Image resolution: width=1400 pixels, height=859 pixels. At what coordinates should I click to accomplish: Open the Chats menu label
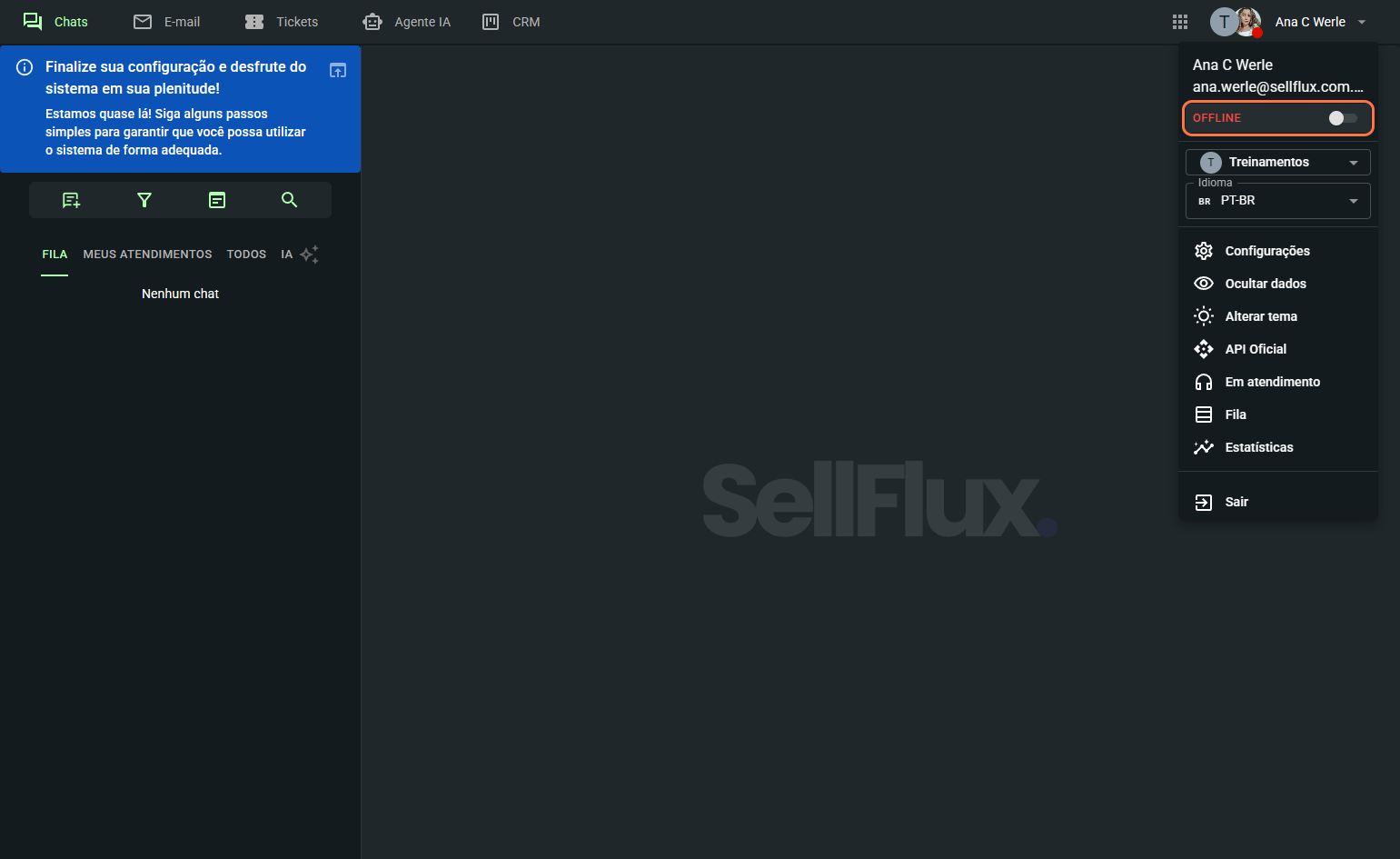click(71, 22)
